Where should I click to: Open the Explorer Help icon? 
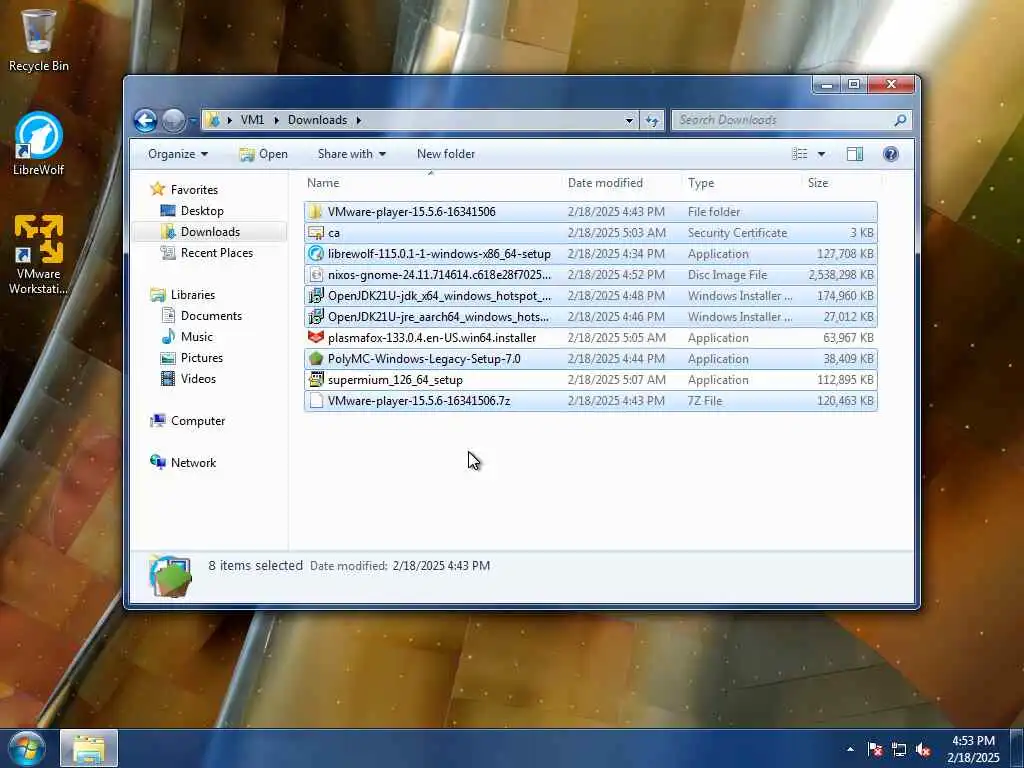[890, 154]
